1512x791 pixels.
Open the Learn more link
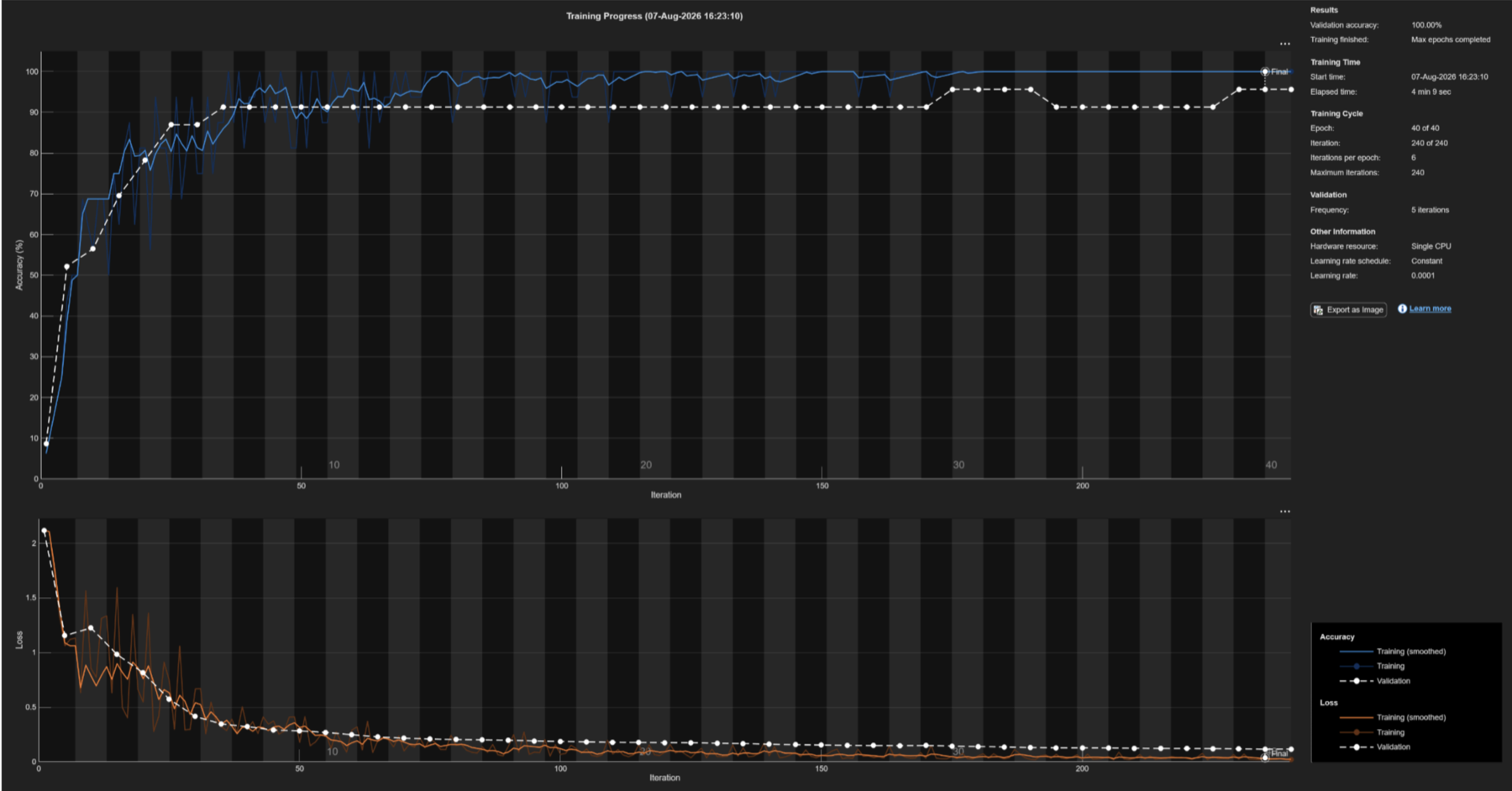(x=1430, y=309)
